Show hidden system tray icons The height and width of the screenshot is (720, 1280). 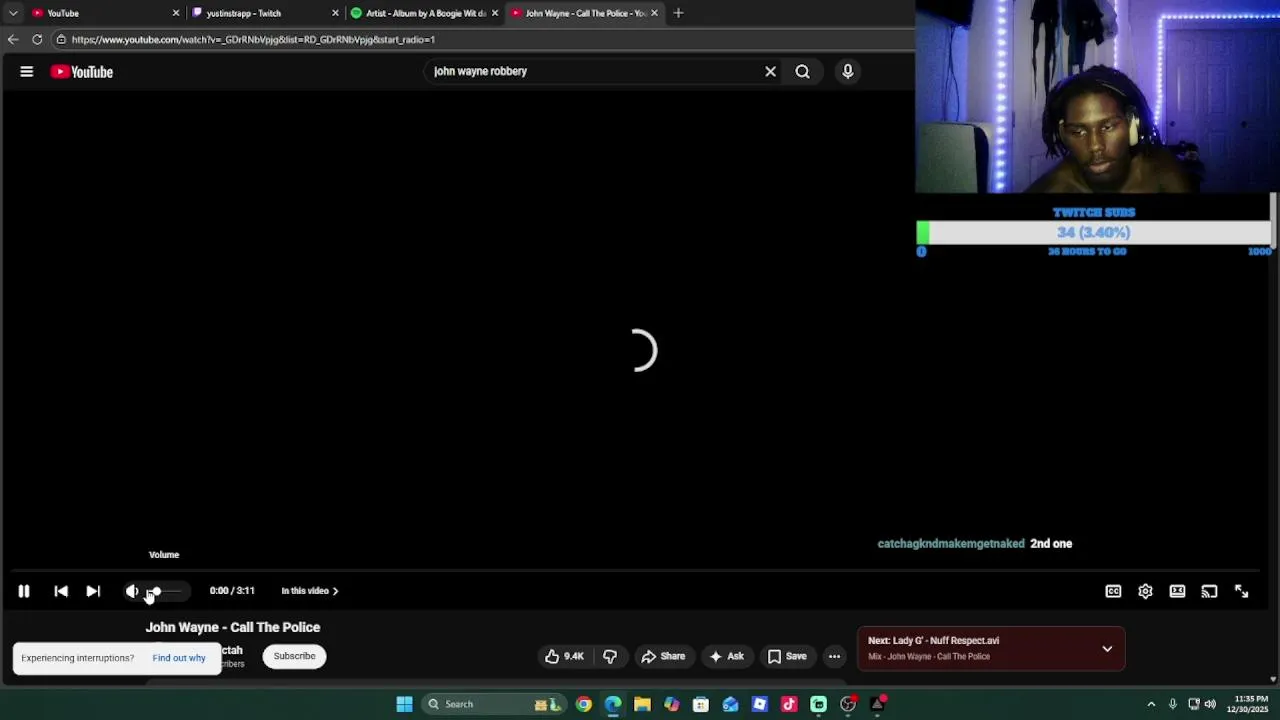point(1151,704)
